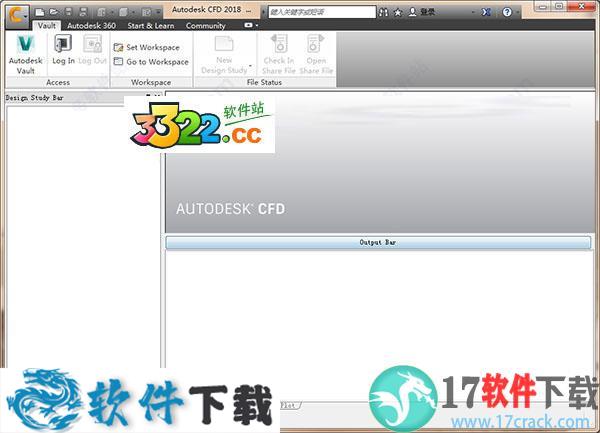Click the user sign-in icon
The height and width of the screenshot is (433, 600).
412,12
